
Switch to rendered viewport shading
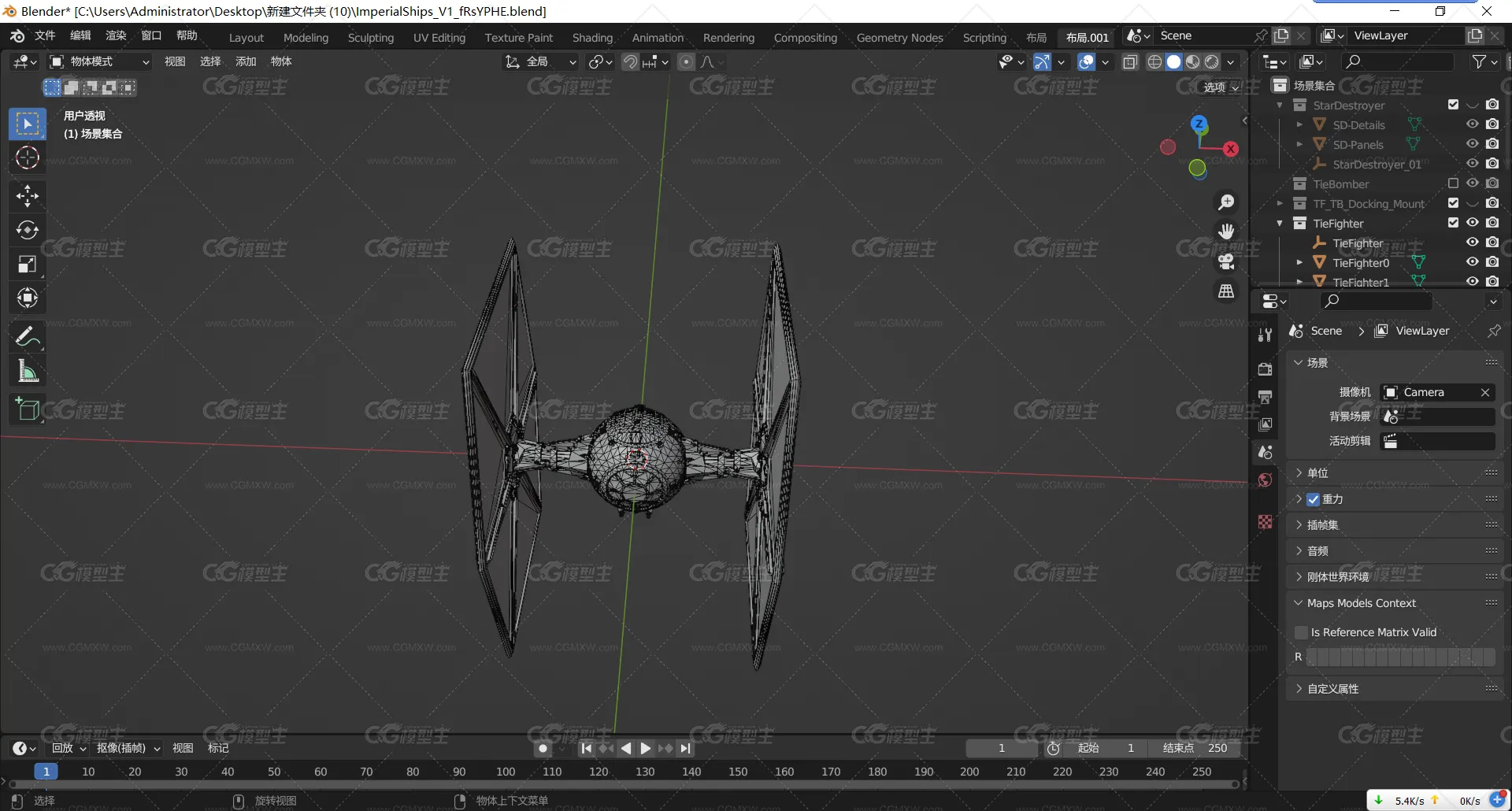[x=1212, y=61]
